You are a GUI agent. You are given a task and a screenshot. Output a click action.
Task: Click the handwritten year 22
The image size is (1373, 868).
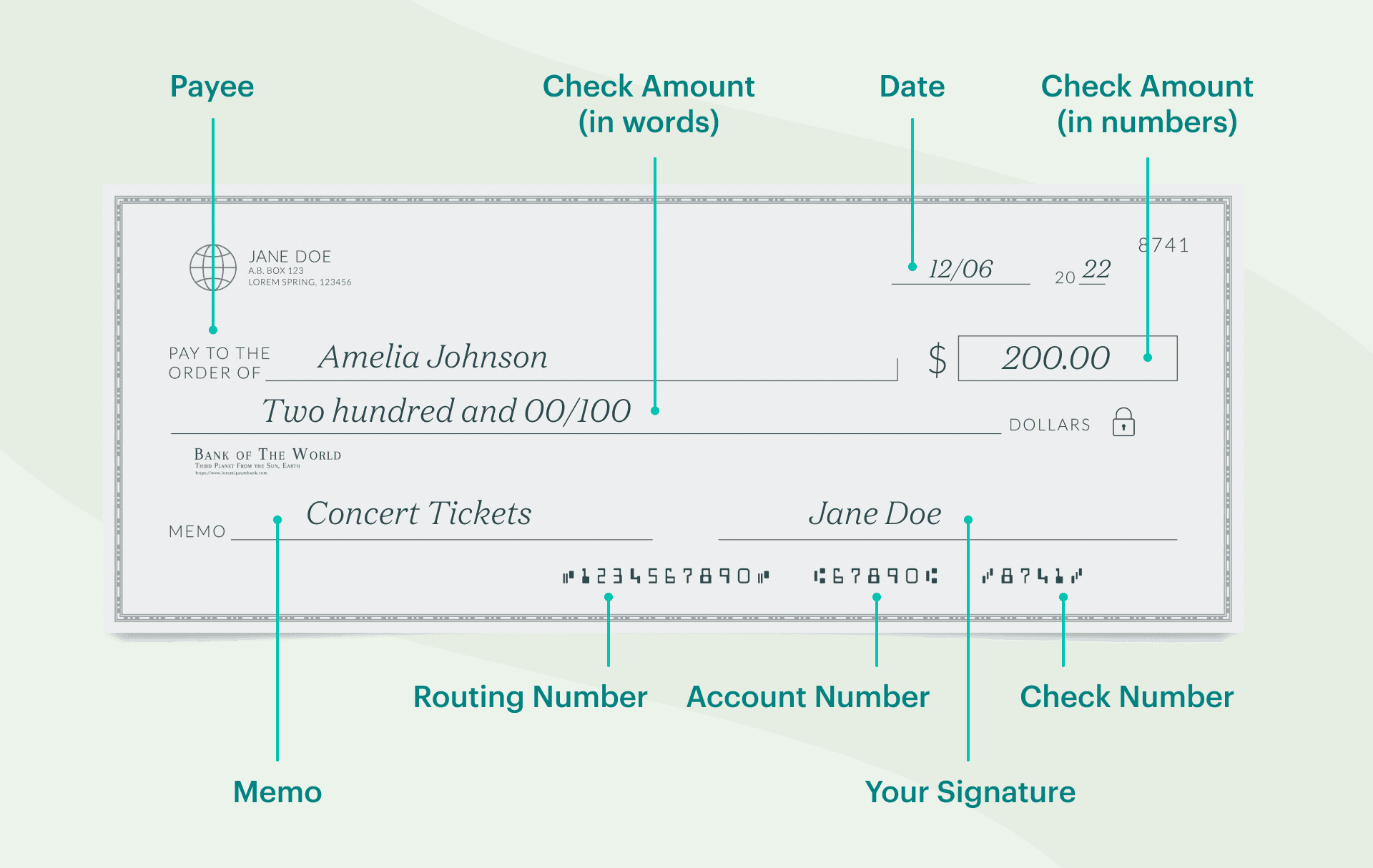coord(1096,270)
